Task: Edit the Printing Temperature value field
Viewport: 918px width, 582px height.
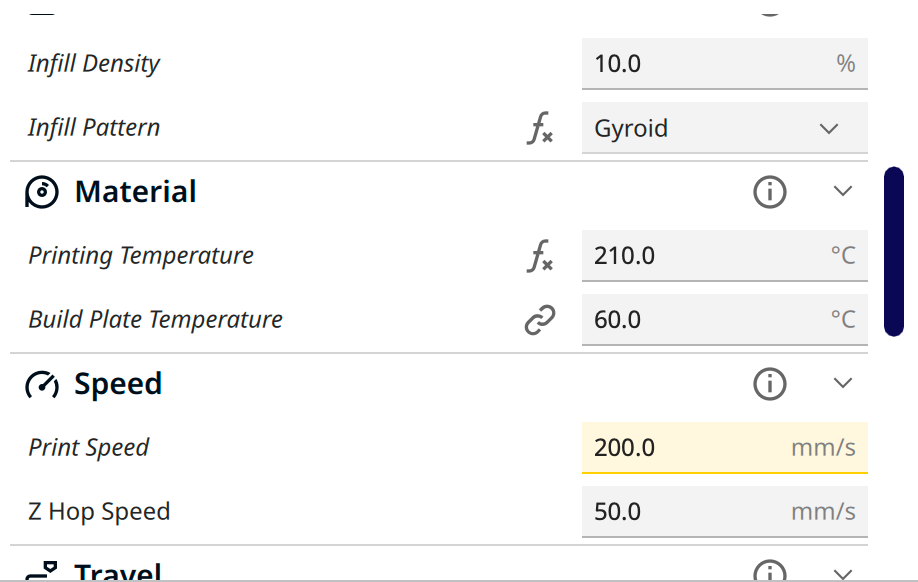Action: click(705, 256)
